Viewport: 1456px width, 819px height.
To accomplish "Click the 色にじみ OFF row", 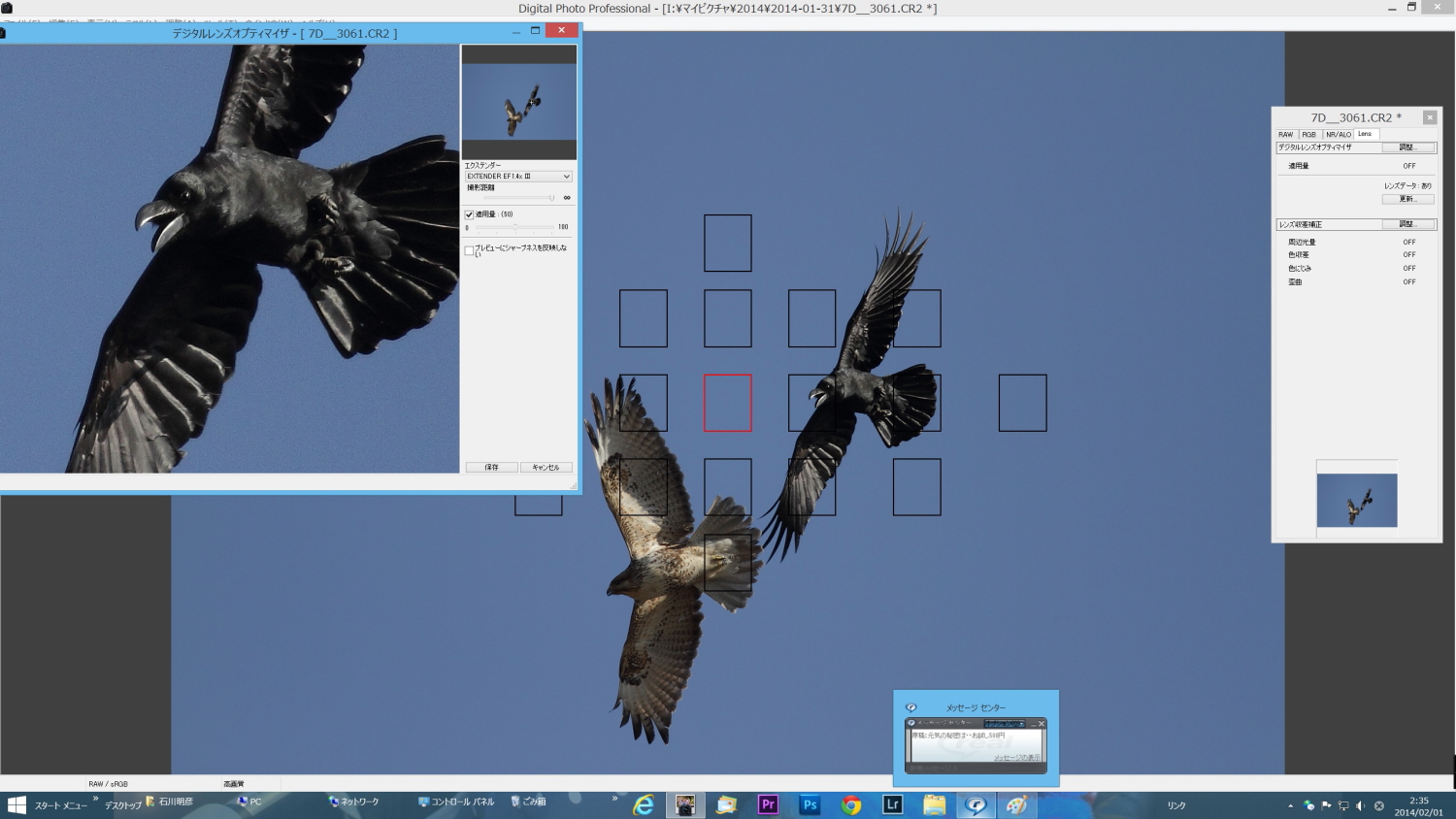I will click(x=1352, y=269).
